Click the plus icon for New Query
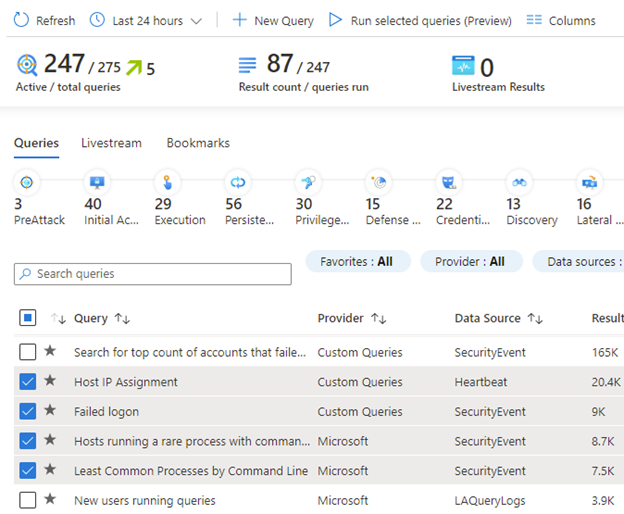The height and width of the screenshot is (514, 624). pyautogui.click(x=240, y=20)
